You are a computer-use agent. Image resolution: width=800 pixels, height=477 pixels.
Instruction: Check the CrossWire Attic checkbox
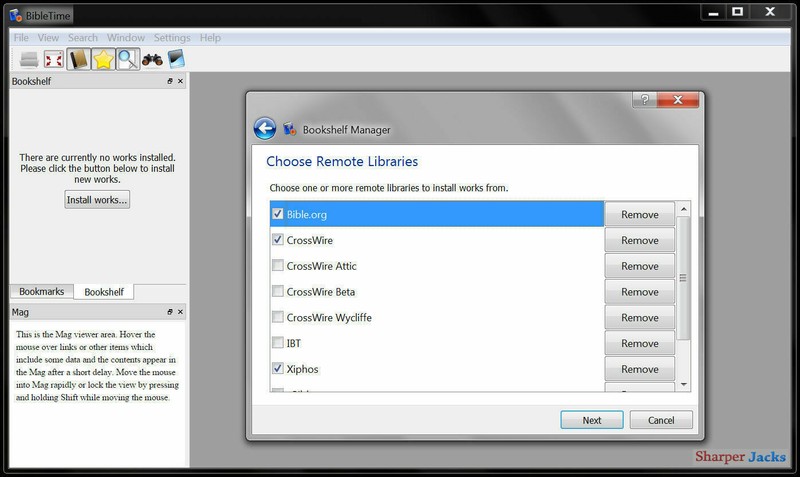coord(278,265)
